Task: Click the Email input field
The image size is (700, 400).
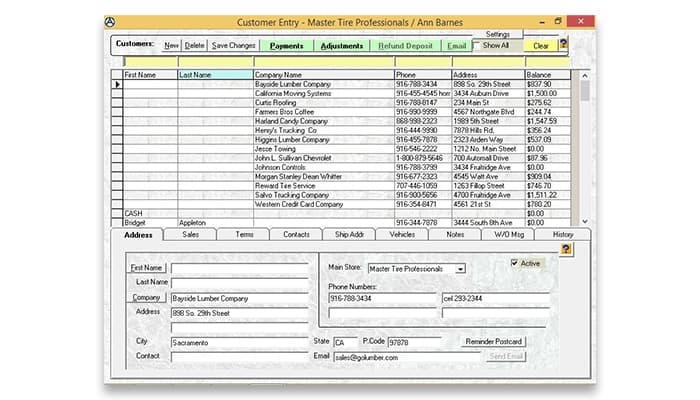Action: (405, 356)
